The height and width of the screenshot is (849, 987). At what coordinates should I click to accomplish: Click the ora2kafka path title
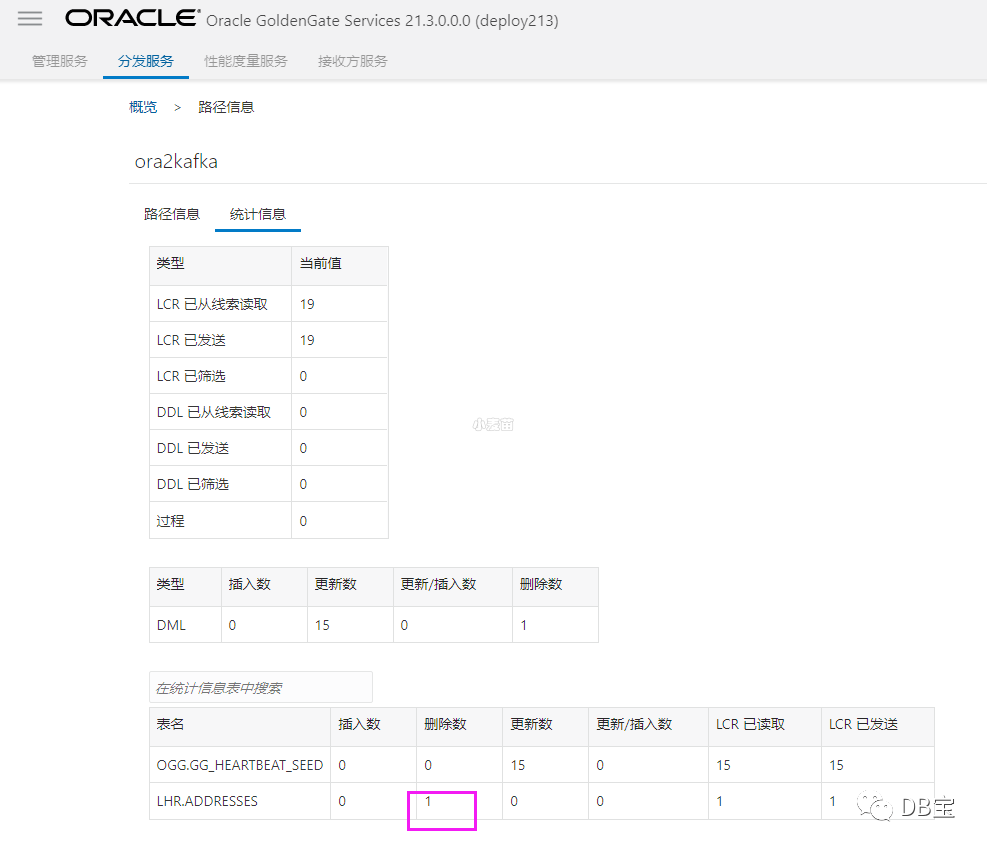coord(176,162)
